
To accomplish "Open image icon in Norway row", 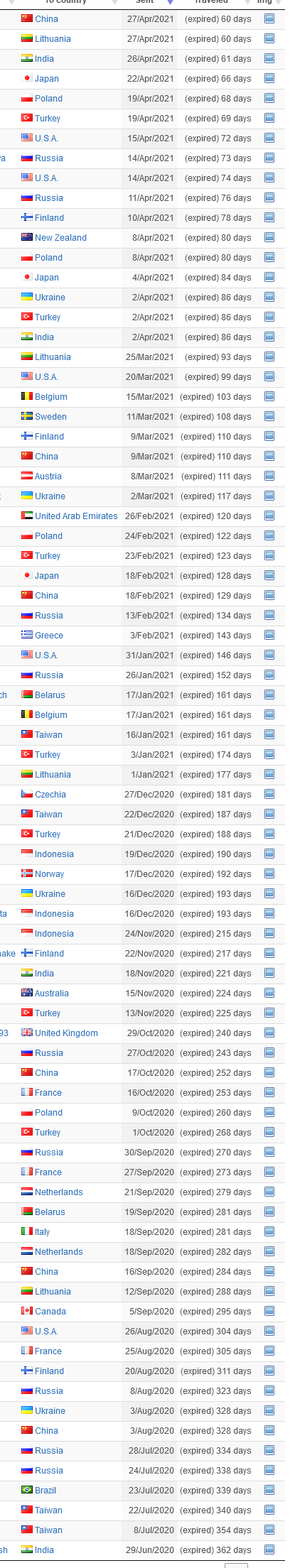I will tap(269, 874).
